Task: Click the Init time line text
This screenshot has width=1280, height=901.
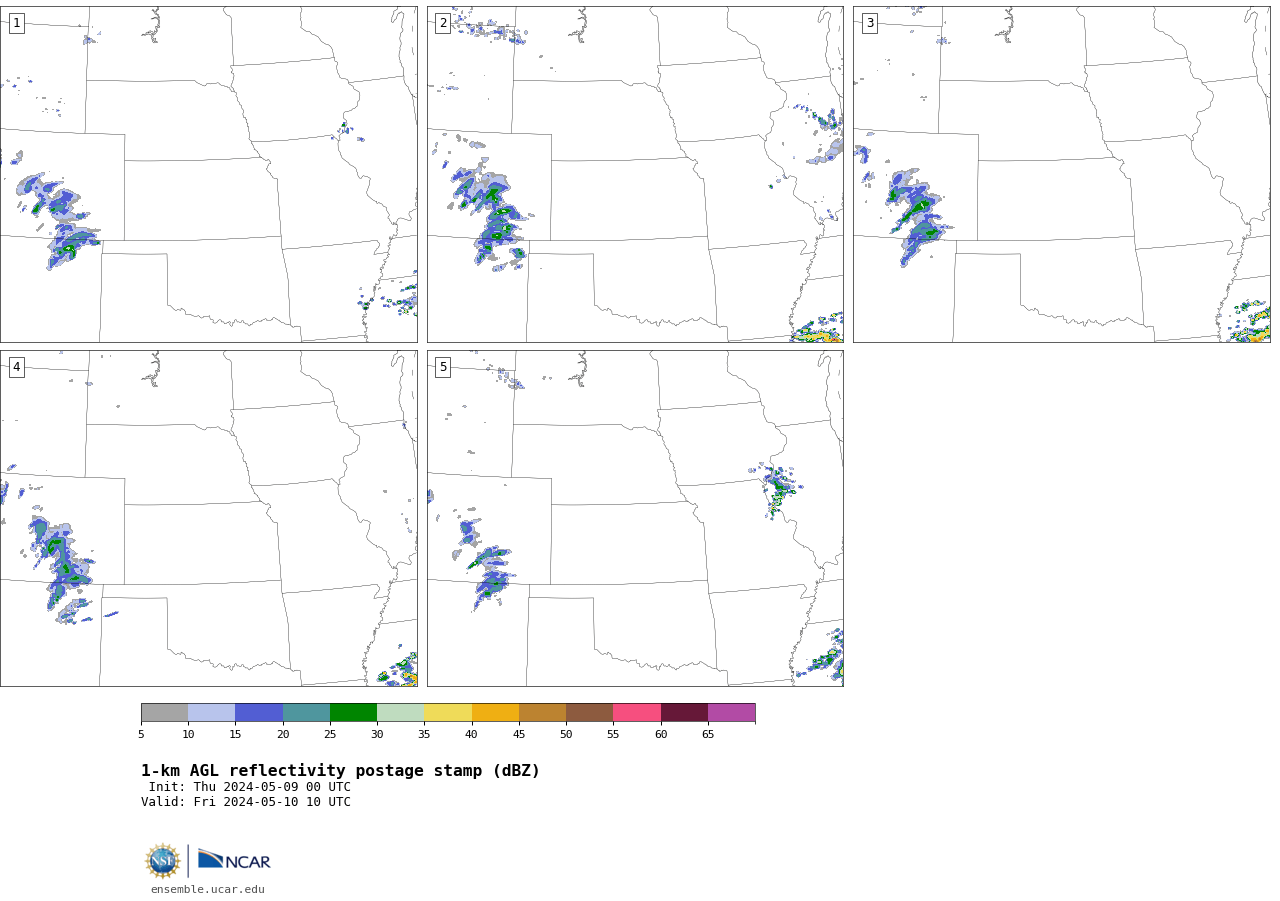Action: (x=250, y=787)
